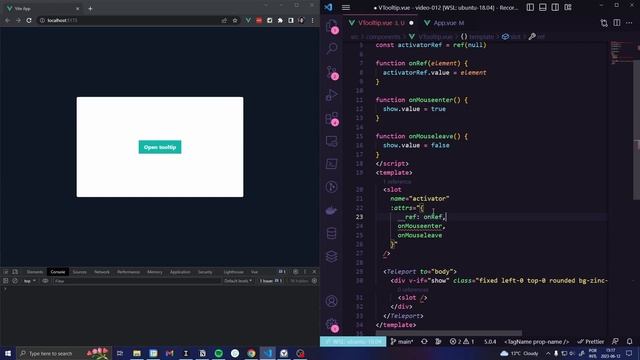Click the console Filter field
The height and width of the screenshot is (360, 640).
point(137,281)
